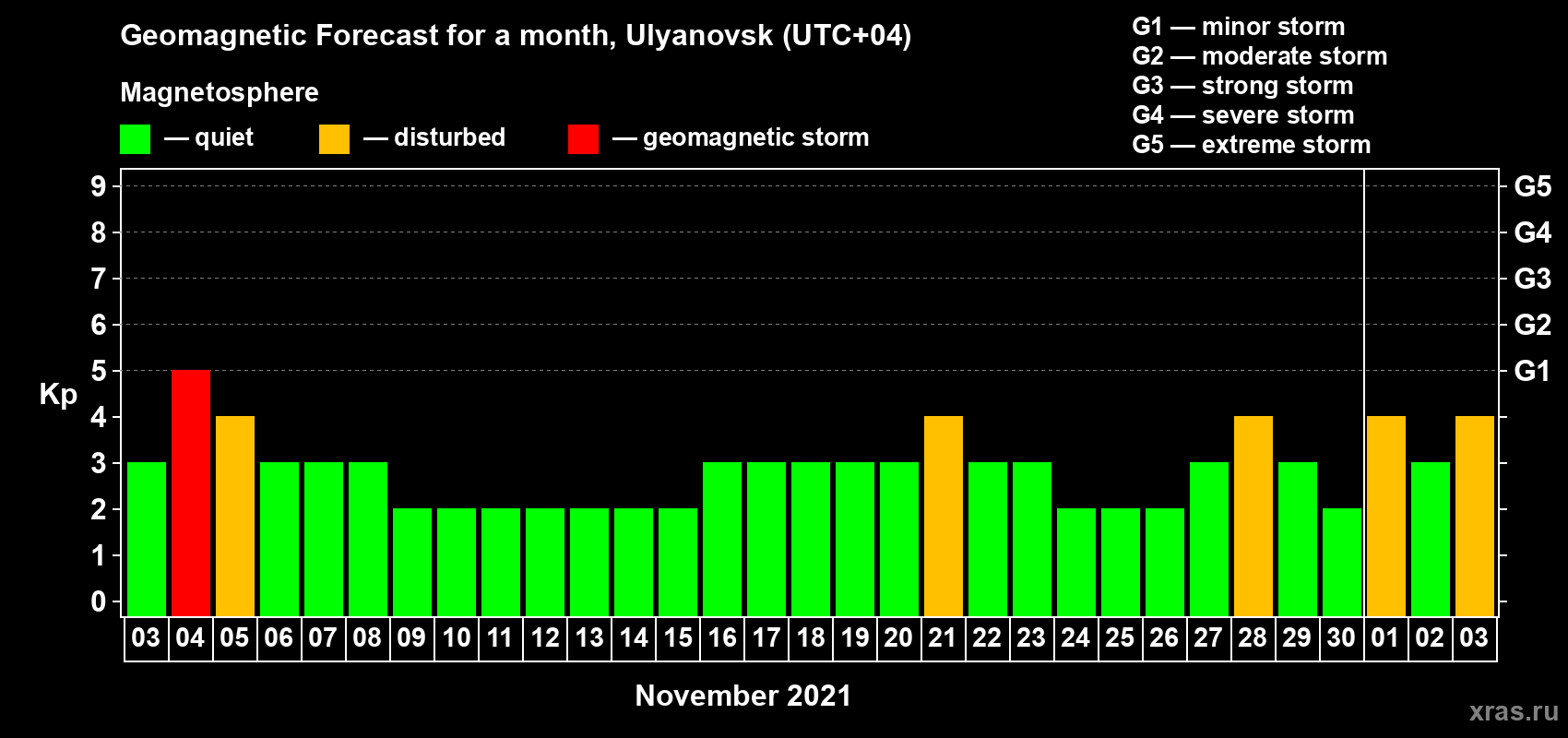1568x738 pixels.
Task: Select the green bar for November 16
Action: [722, 539]
